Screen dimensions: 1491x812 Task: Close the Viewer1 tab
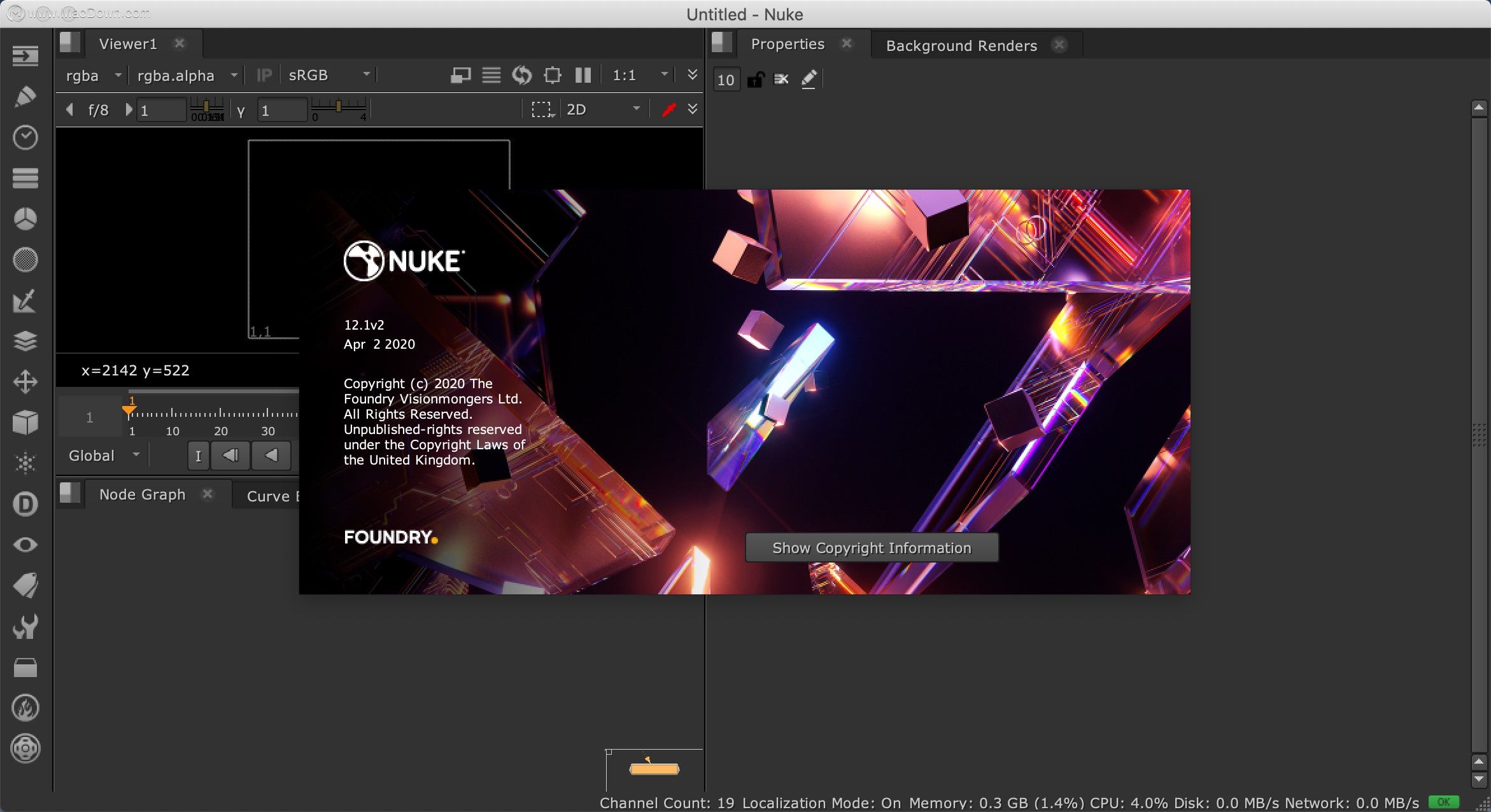coord(180,43)
